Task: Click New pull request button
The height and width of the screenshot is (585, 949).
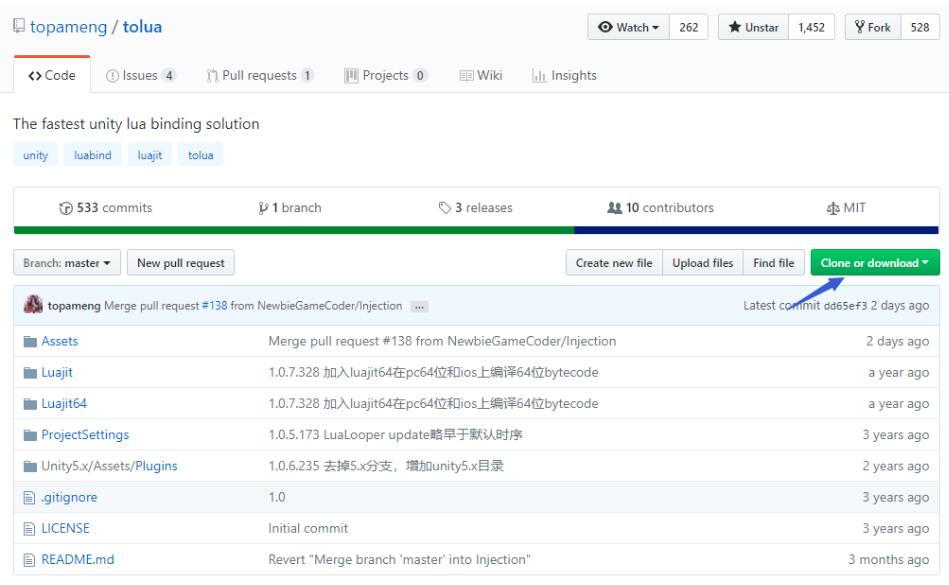Action: click(180, 263)
